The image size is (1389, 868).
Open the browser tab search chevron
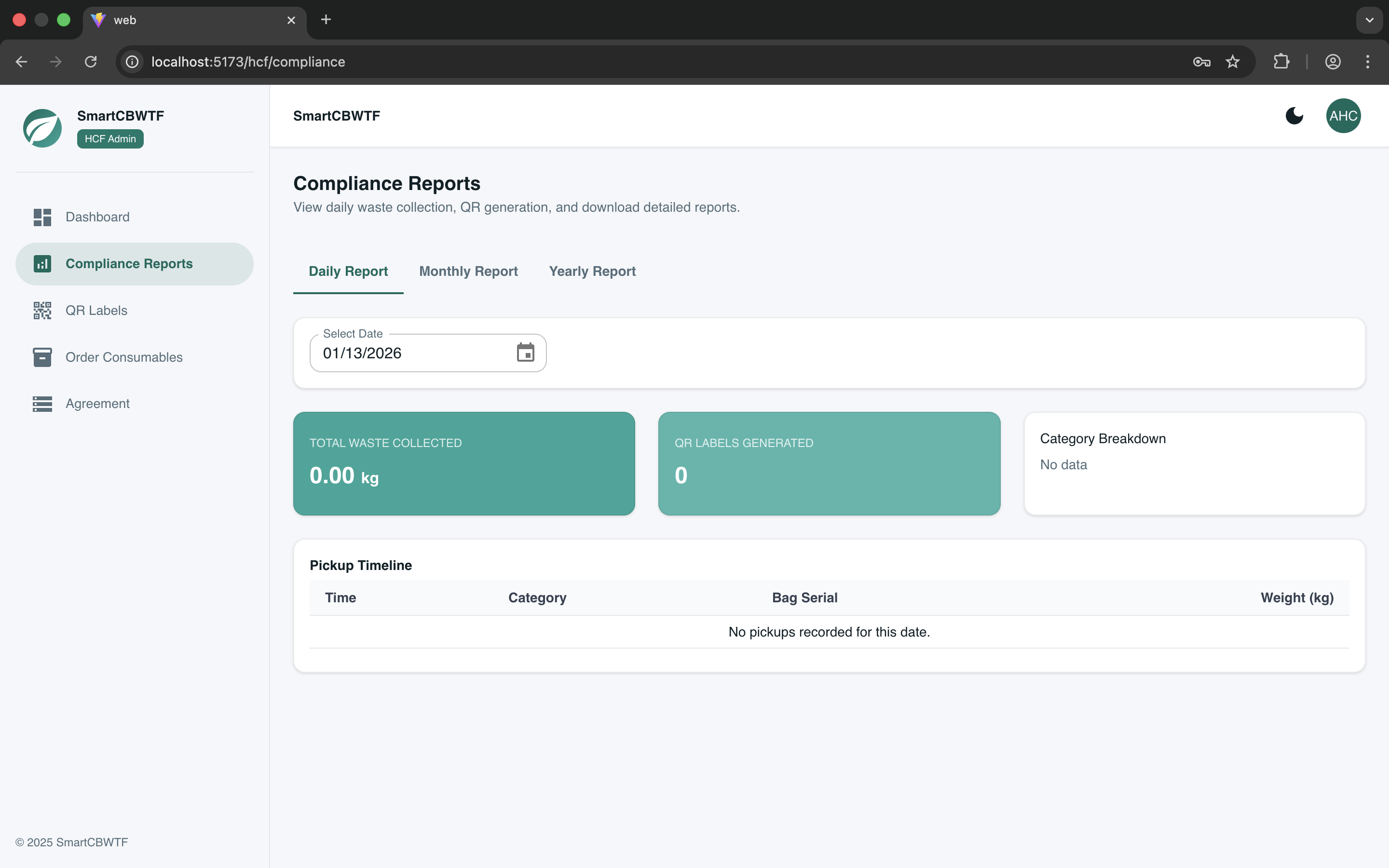tap(1369, 20)
